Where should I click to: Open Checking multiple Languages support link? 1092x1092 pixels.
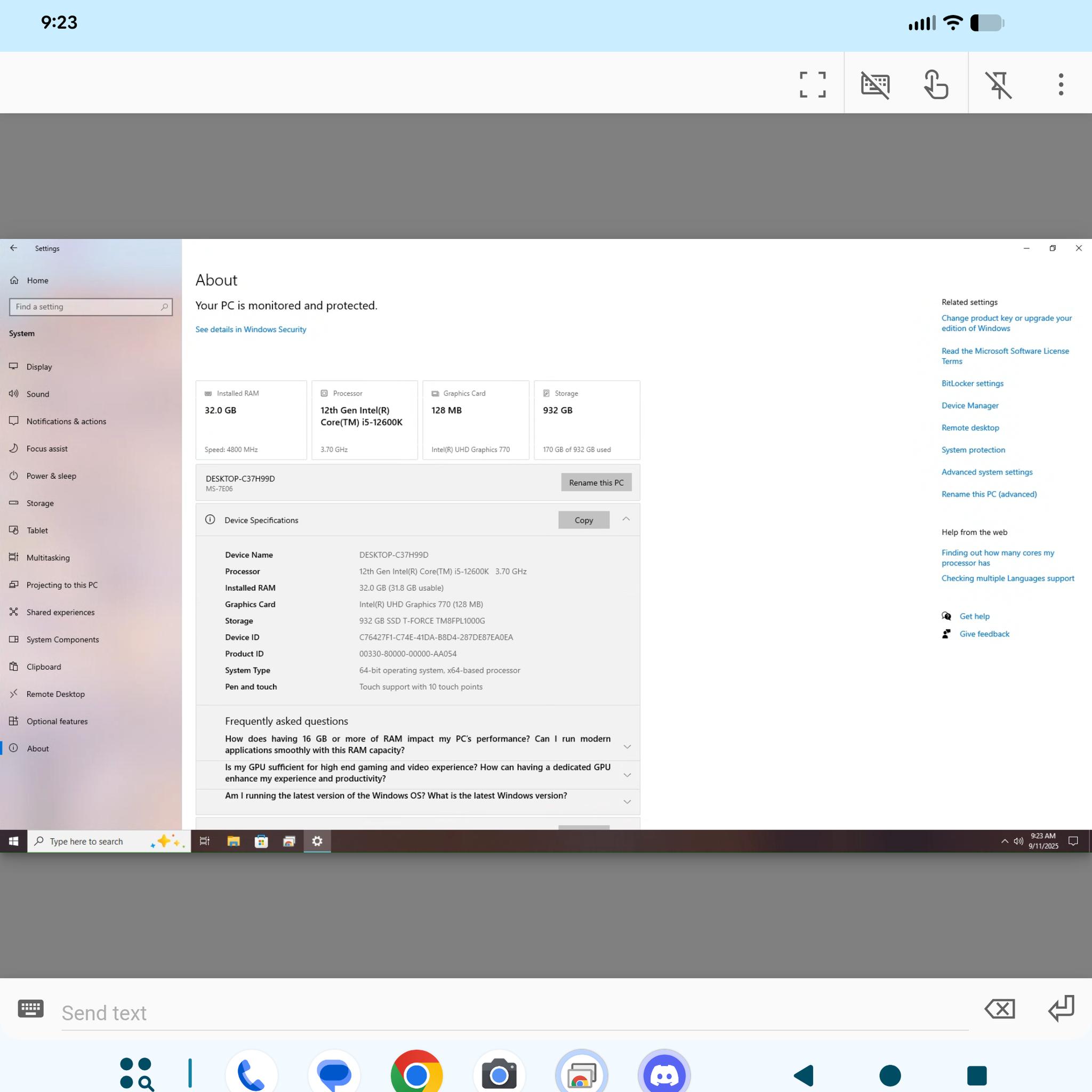pyautogui.click(x=1008, y=578)
